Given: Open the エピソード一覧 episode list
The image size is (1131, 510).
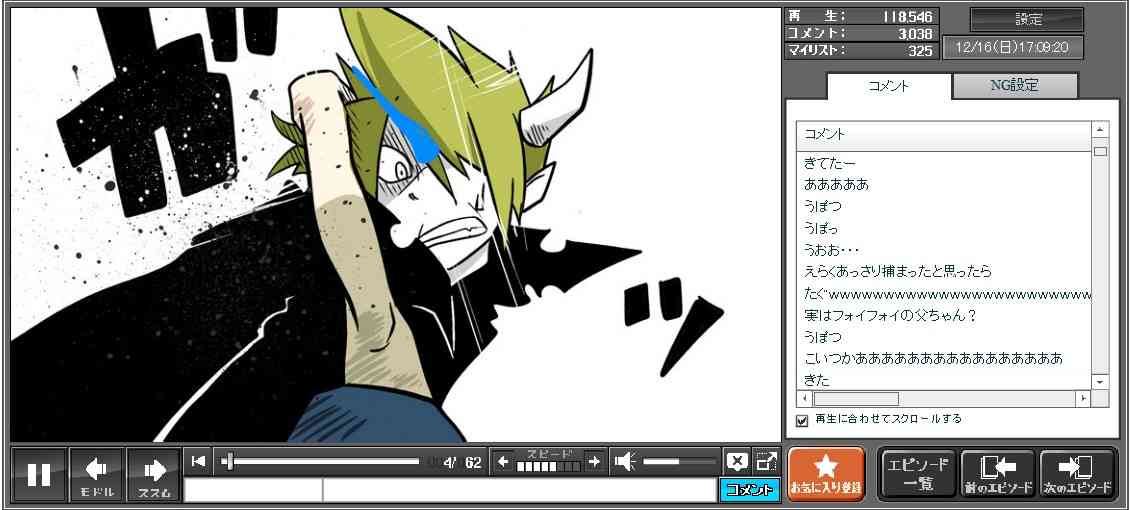Looking at the screenshot, I should (x=917, y=474).
